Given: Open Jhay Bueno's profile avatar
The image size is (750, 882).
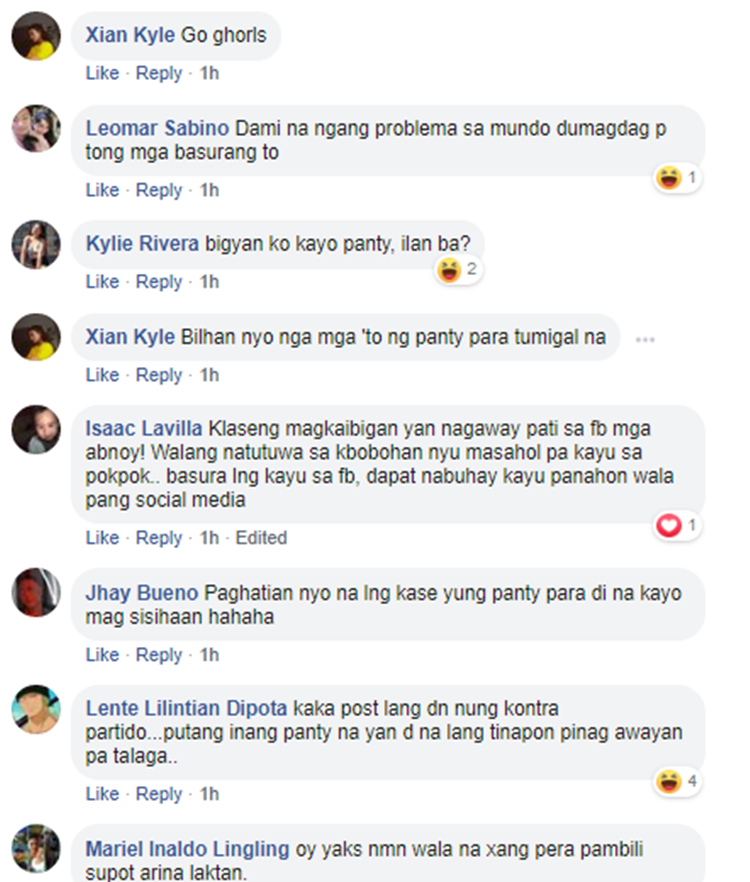Looking at the screenshot, I should tap(36, 592).
